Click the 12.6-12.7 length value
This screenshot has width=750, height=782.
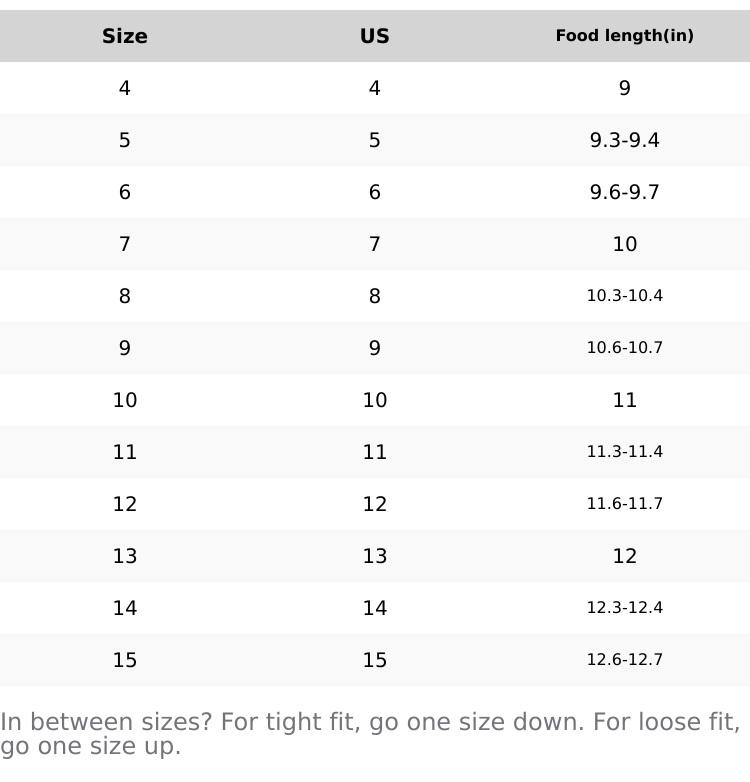click(624, 660)
